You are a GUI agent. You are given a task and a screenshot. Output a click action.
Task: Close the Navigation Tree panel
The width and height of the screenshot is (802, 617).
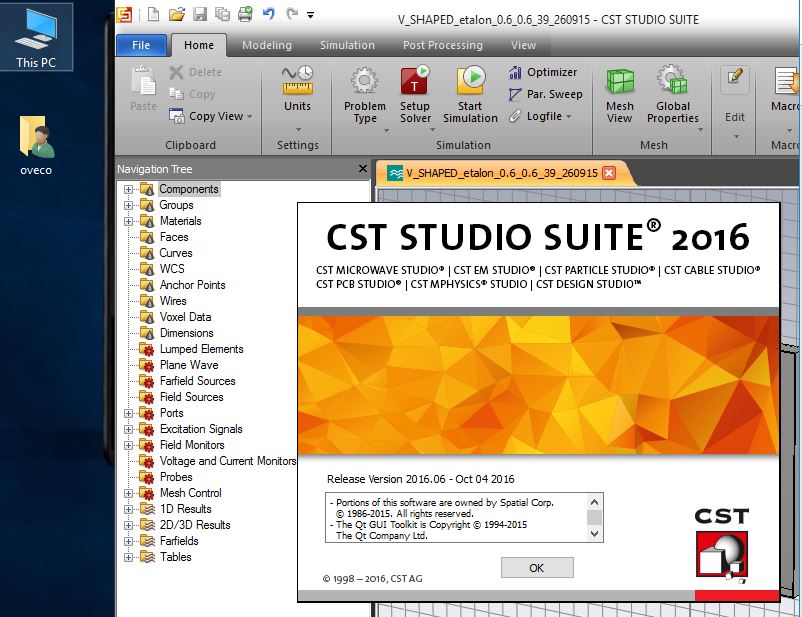pos(363,168)
